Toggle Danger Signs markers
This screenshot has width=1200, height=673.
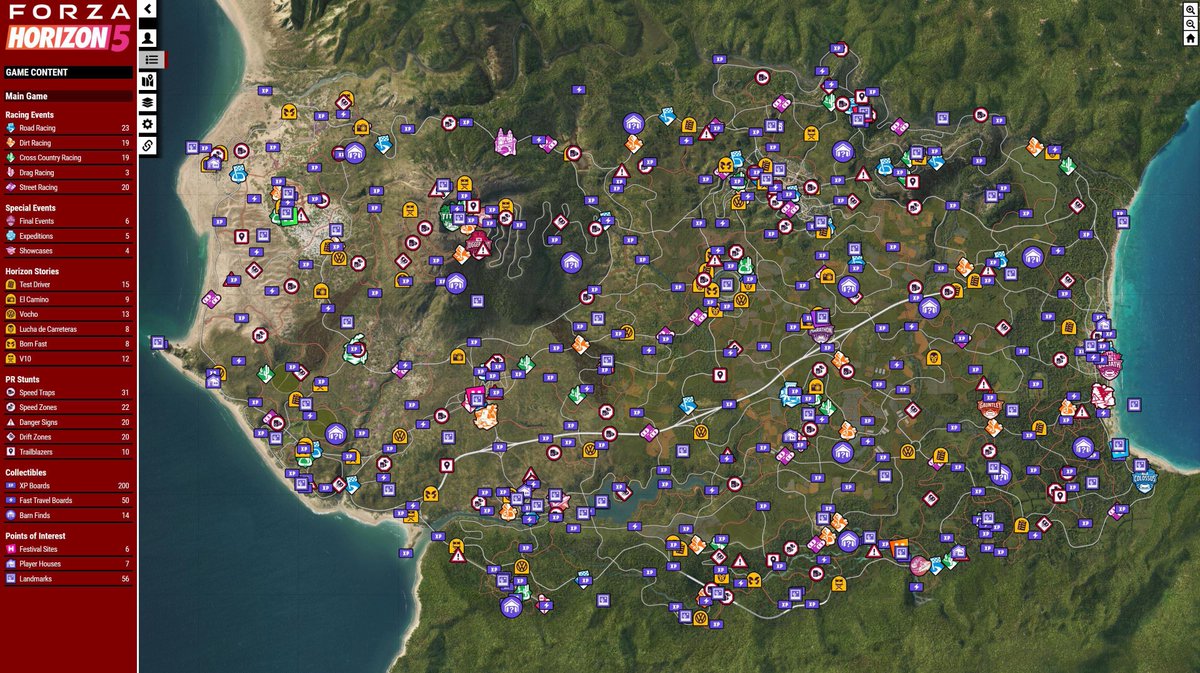click(68, 422)
